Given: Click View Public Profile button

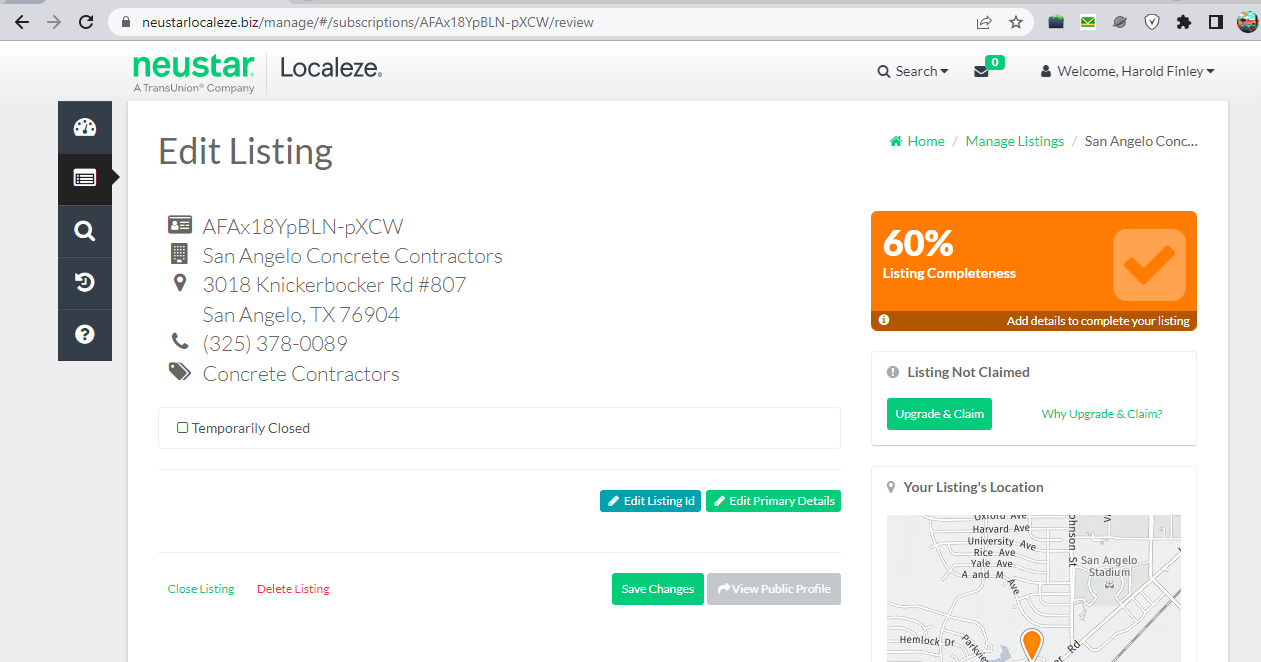Looking at the screenshot, I should coord(774,589).
